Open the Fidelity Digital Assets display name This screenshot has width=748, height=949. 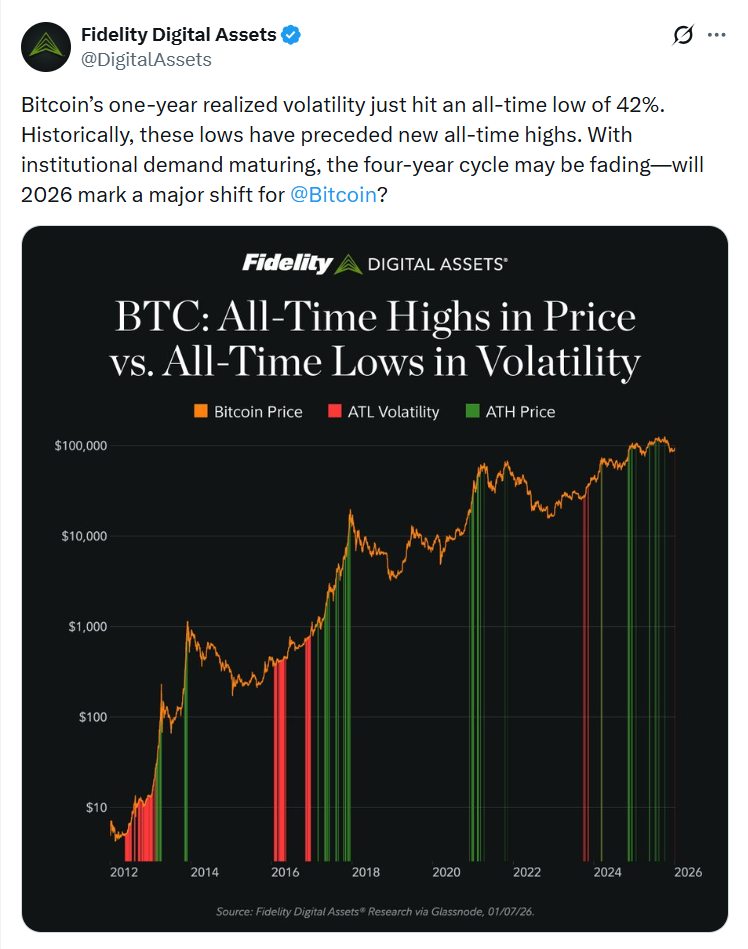tap(180, 33)
